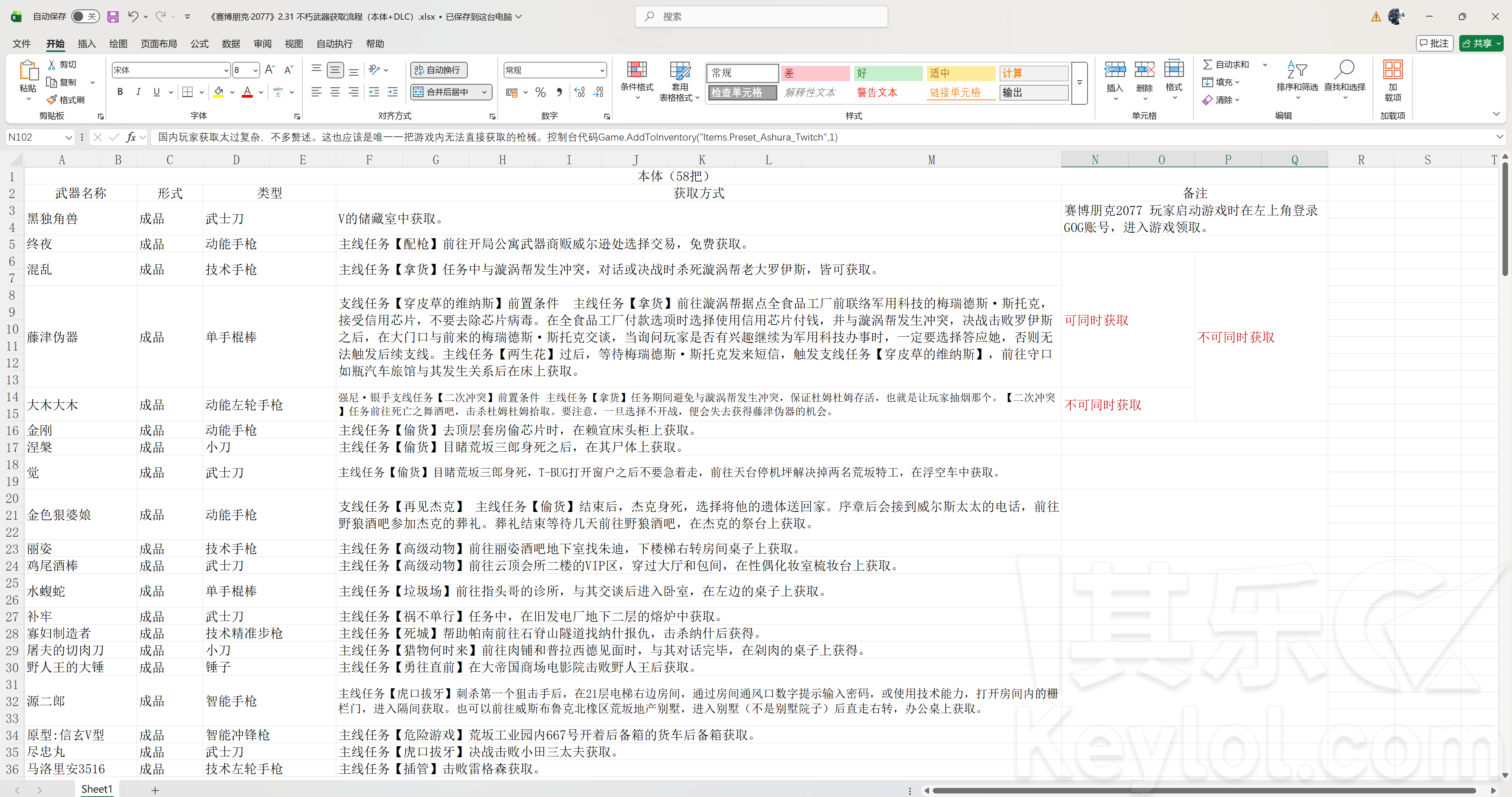This screenshot has width=1512, height=797.
Task: Open the font name dropdown (宋体)
Action: (226, 70)
